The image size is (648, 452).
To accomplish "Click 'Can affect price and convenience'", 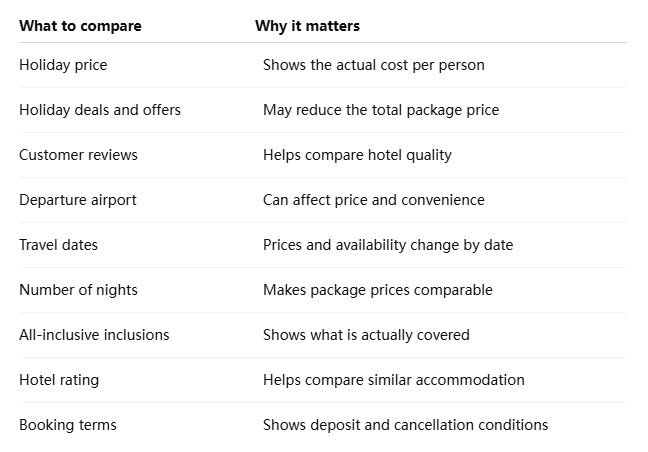I will pos(374,200).
